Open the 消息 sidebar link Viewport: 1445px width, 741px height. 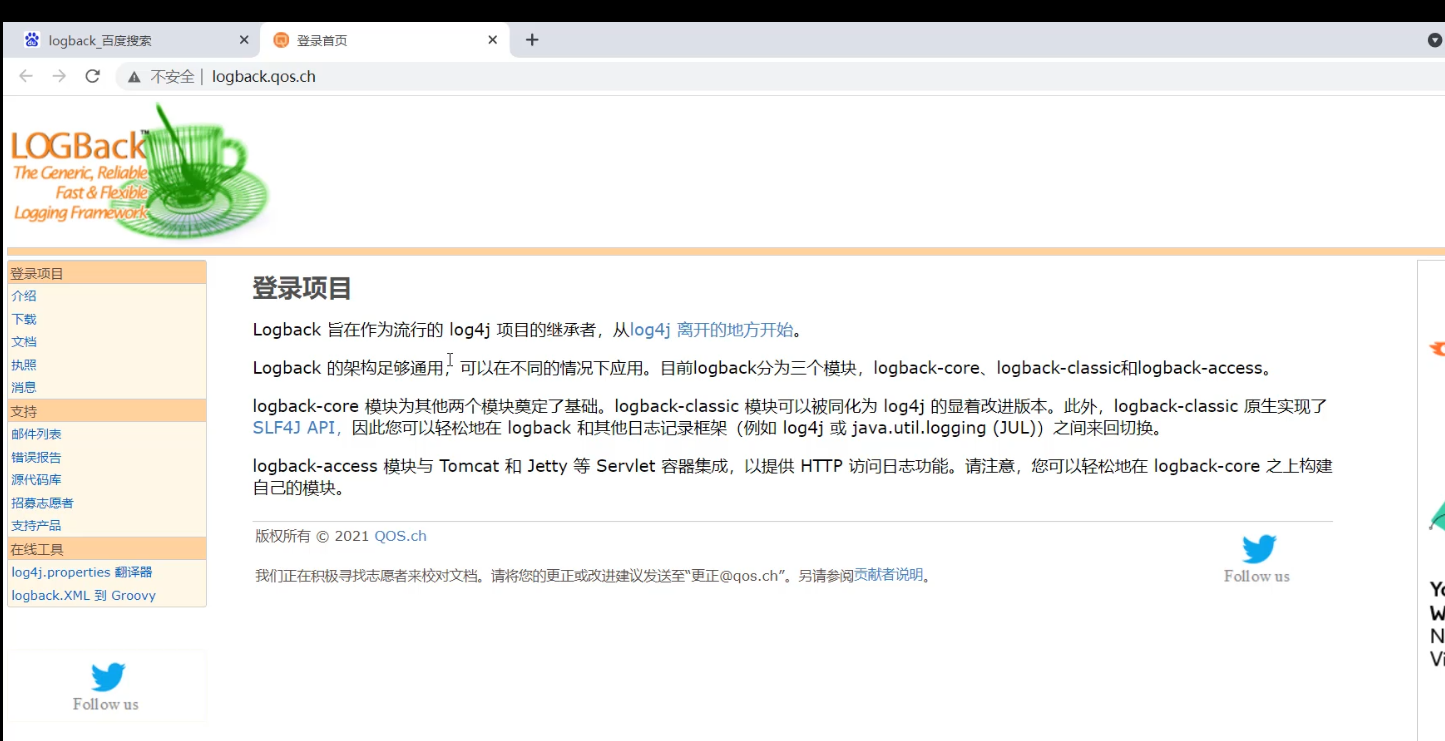[x=24, y=387]
